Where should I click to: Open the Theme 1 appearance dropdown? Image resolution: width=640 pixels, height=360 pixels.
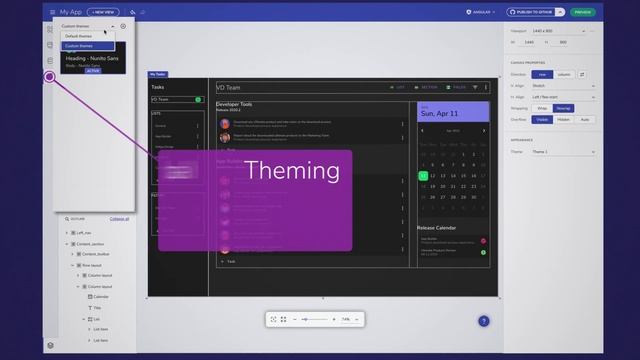(563, 152)
